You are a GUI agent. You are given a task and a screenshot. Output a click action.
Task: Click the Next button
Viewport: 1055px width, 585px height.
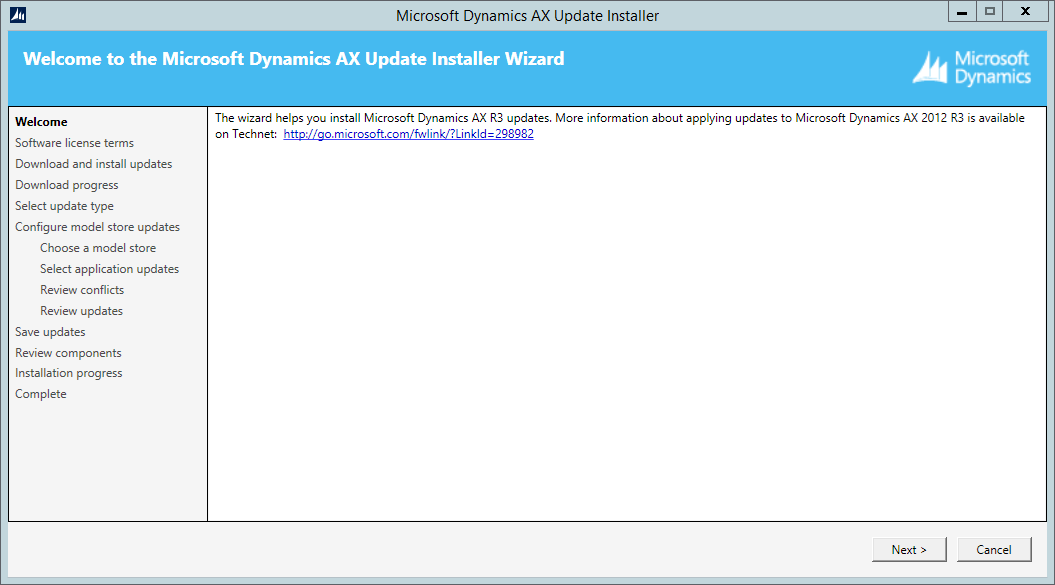909,549
